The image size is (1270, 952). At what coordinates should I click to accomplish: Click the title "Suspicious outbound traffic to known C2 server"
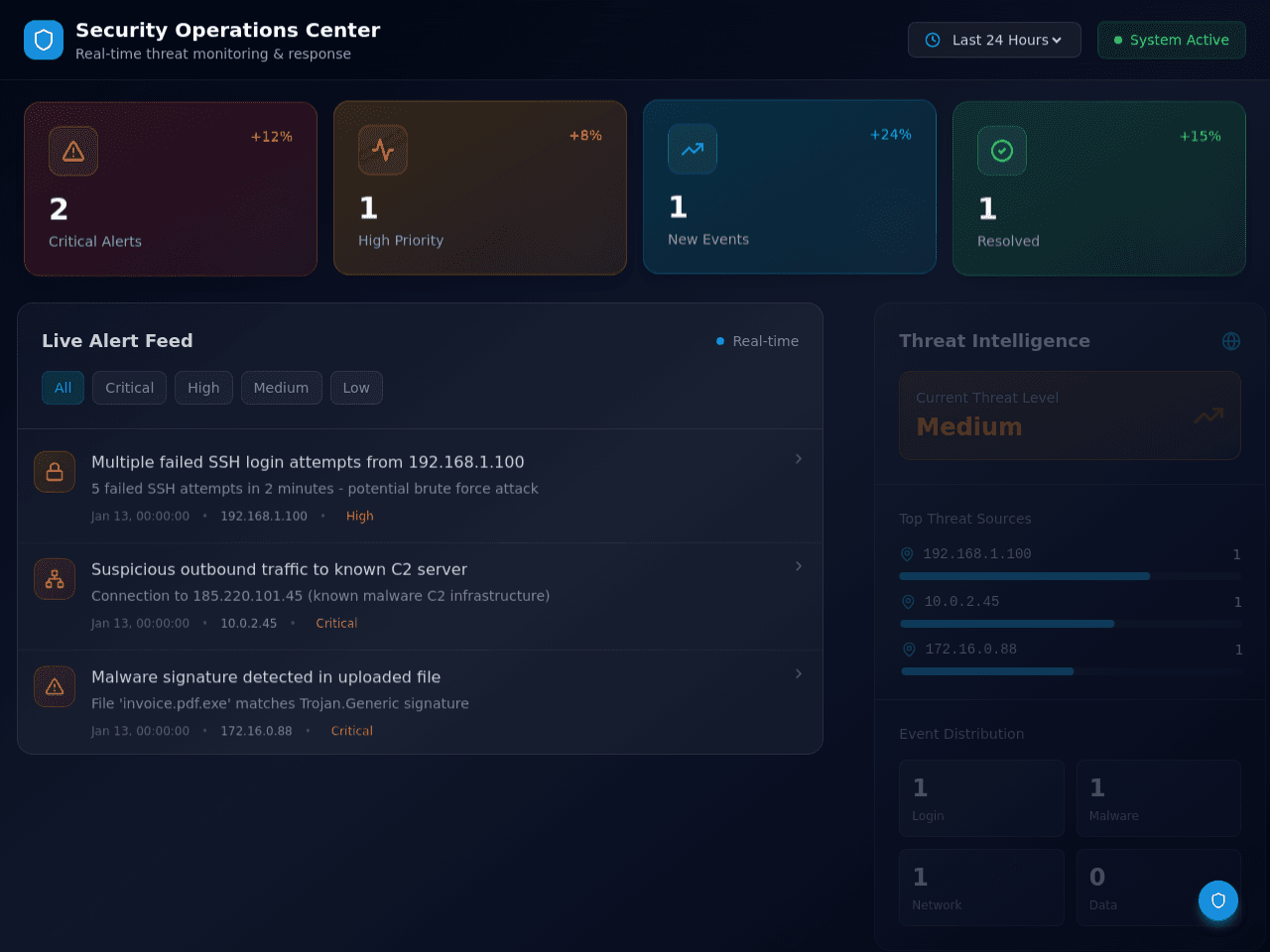click(279, 569)
